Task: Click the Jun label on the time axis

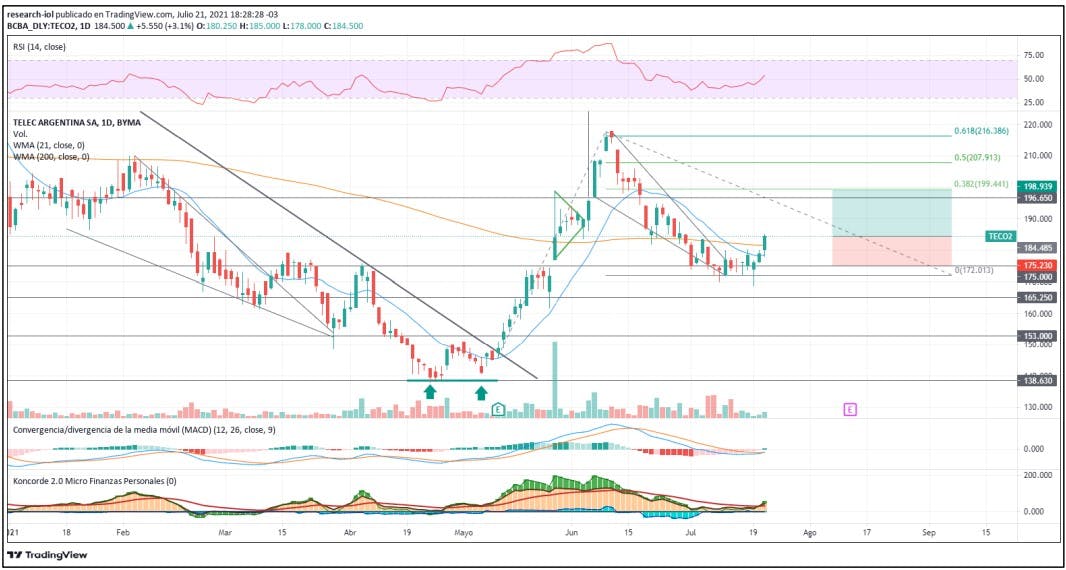Action: point(571,531)
